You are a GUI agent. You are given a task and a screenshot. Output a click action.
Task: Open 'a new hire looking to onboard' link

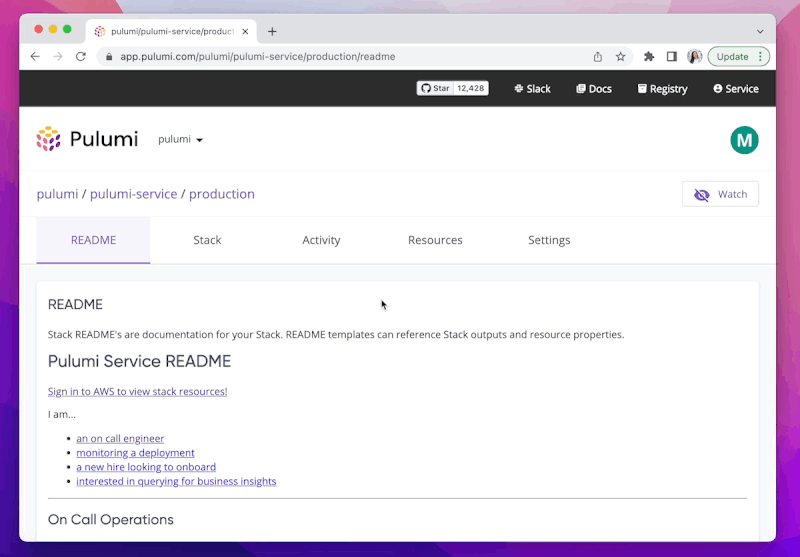coord(146,467)
